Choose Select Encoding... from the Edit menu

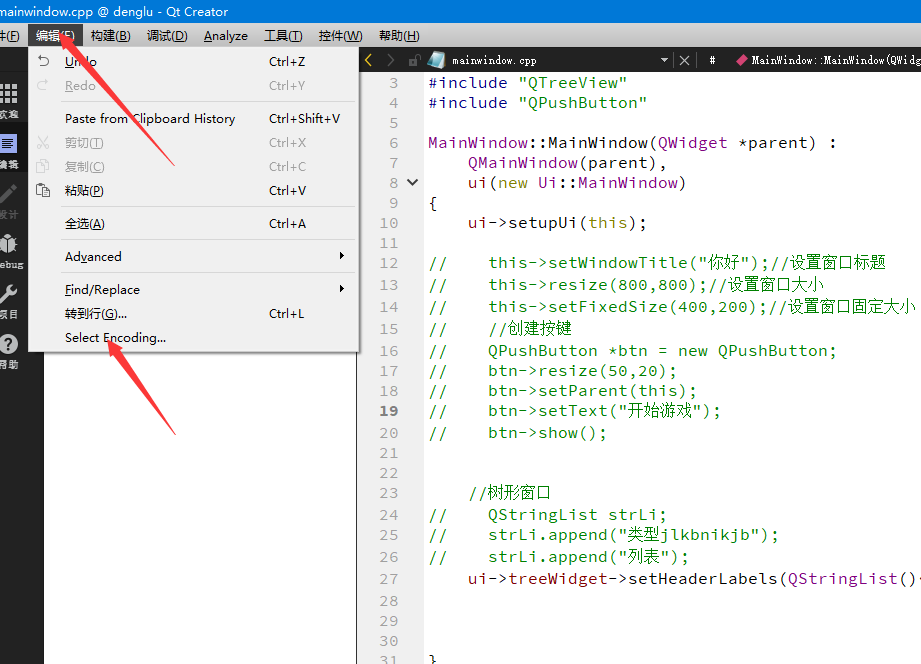coord(117,337)
